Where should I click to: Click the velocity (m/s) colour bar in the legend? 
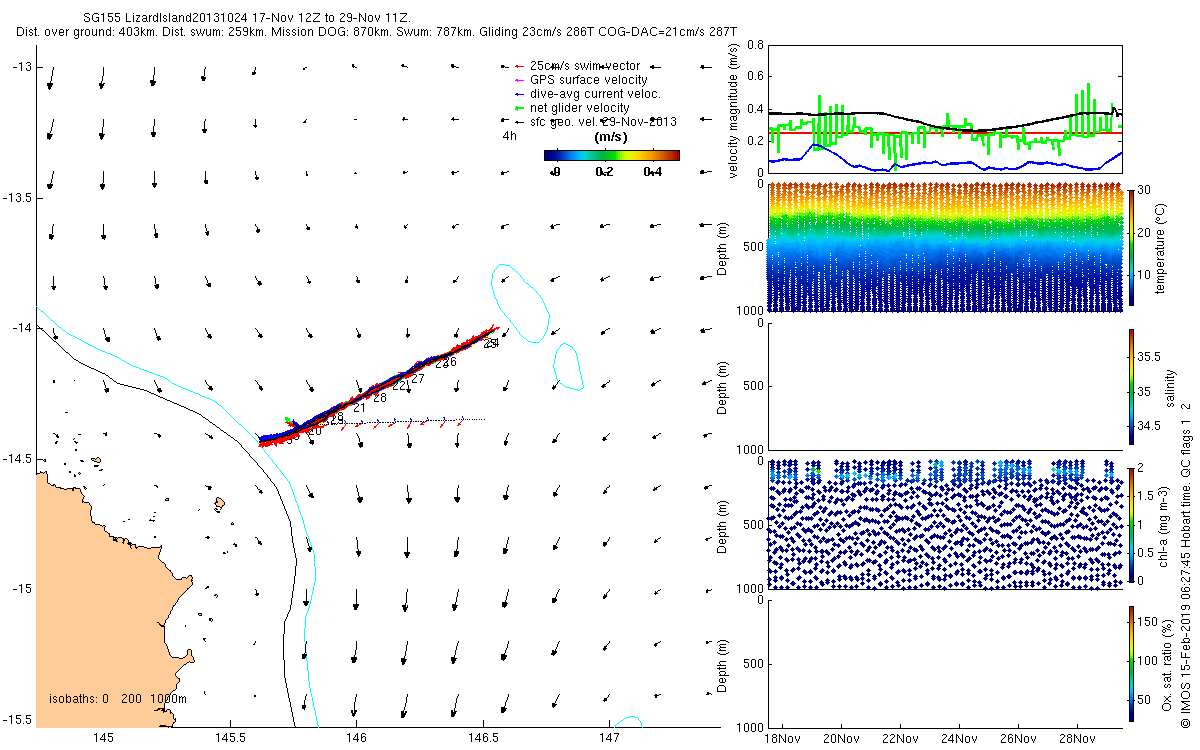pos(612,155)
